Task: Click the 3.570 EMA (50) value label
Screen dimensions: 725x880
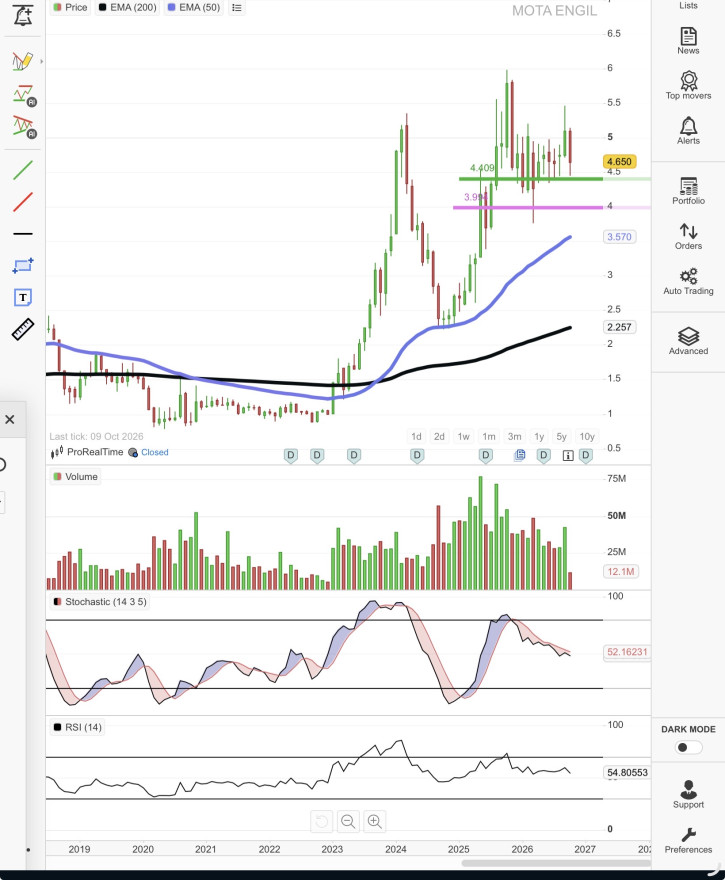Action: pos(619,237)
